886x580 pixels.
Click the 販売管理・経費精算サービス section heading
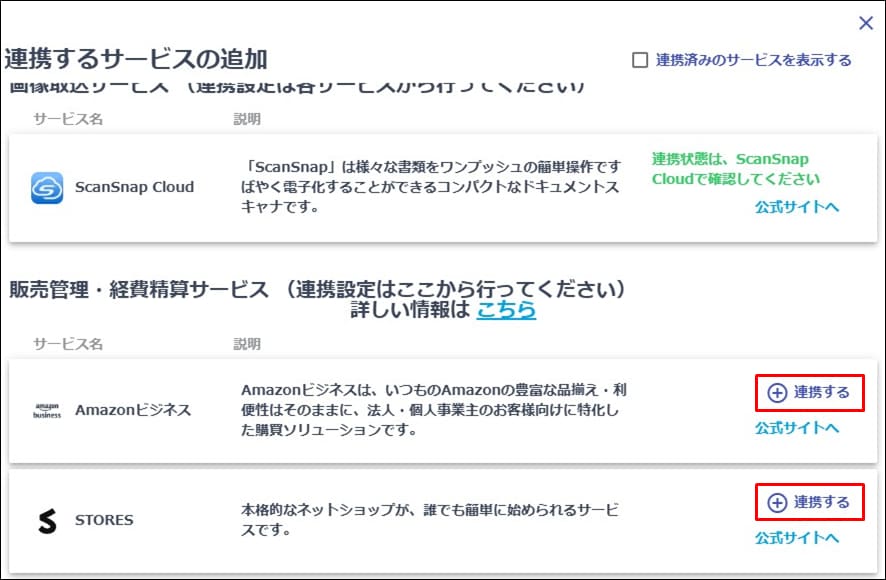(317, 289)
